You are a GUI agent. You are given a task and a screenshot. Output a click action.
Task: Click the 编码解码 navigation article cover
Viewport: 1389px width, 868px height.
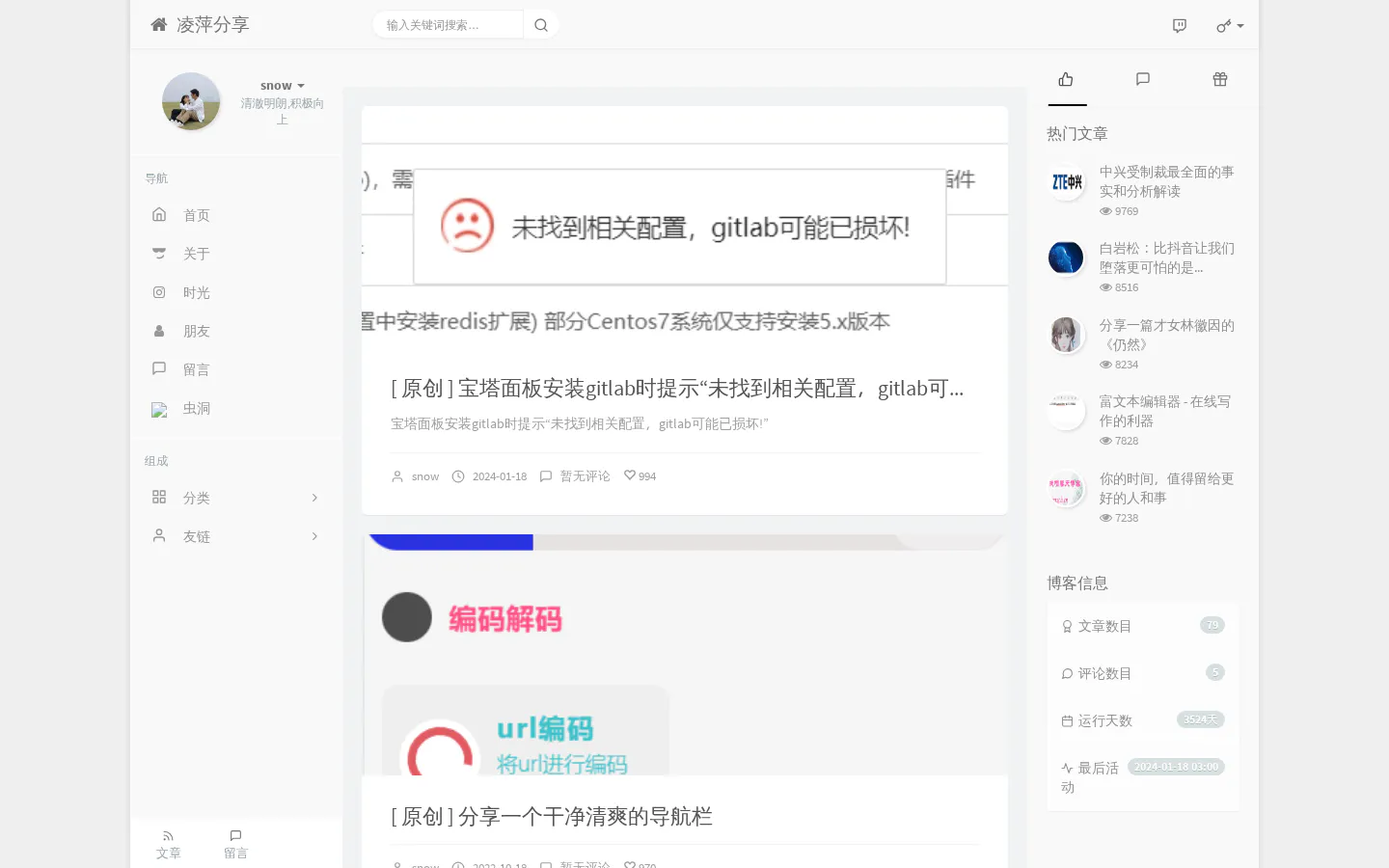click(x=685, y=656)
